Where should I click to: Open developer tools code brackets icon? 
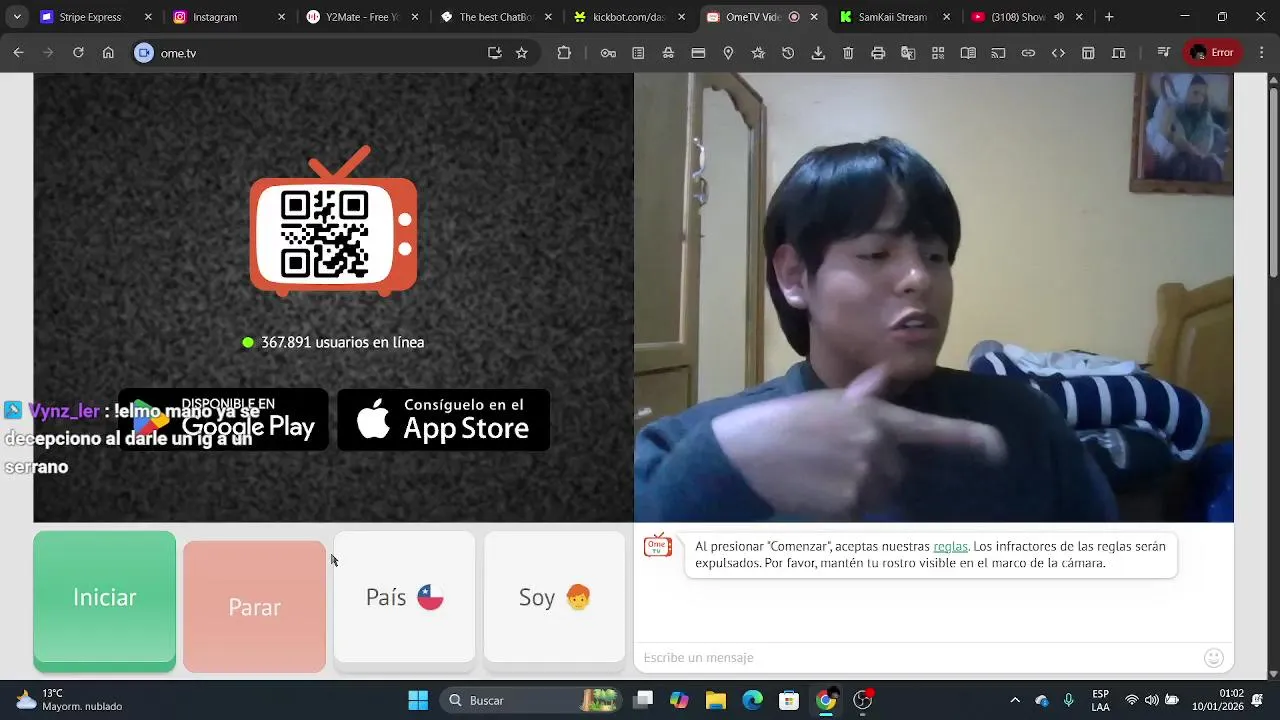pos(1058,53)
